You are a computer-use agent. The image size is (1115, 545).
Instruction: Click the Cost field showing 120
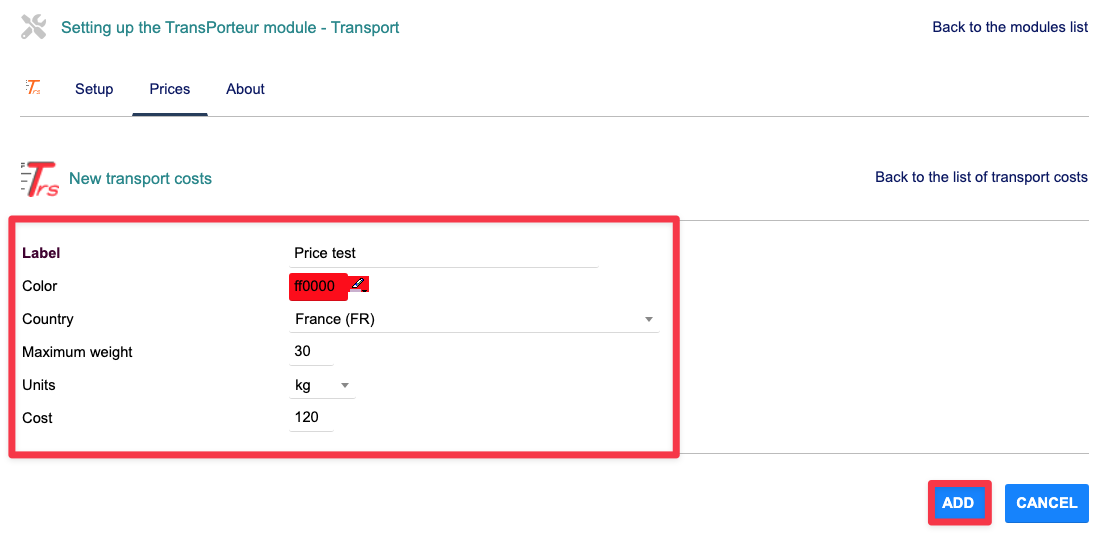(310, 417)
